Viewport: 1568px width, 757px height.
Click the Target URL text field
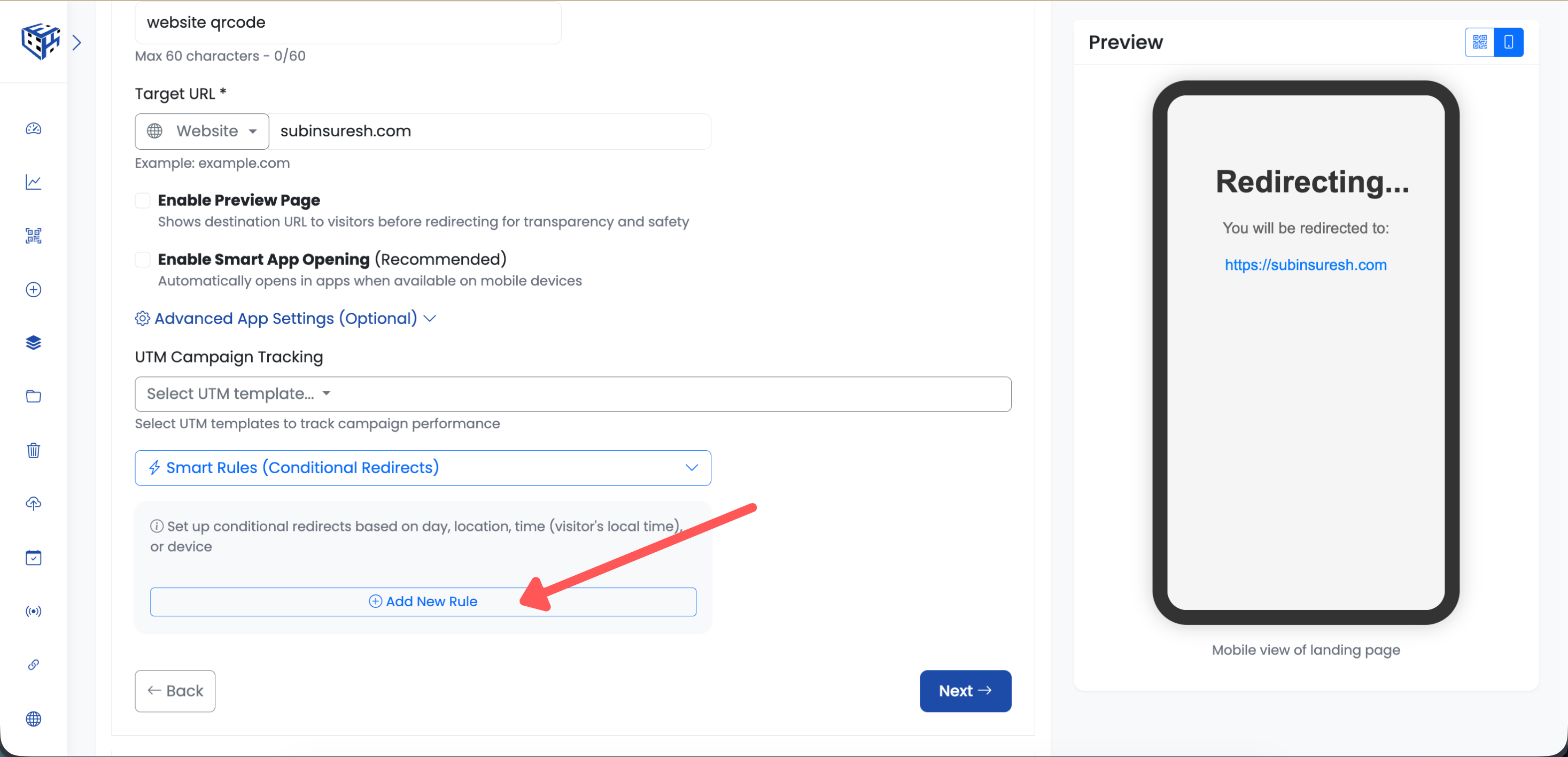(x=490, y=132)
